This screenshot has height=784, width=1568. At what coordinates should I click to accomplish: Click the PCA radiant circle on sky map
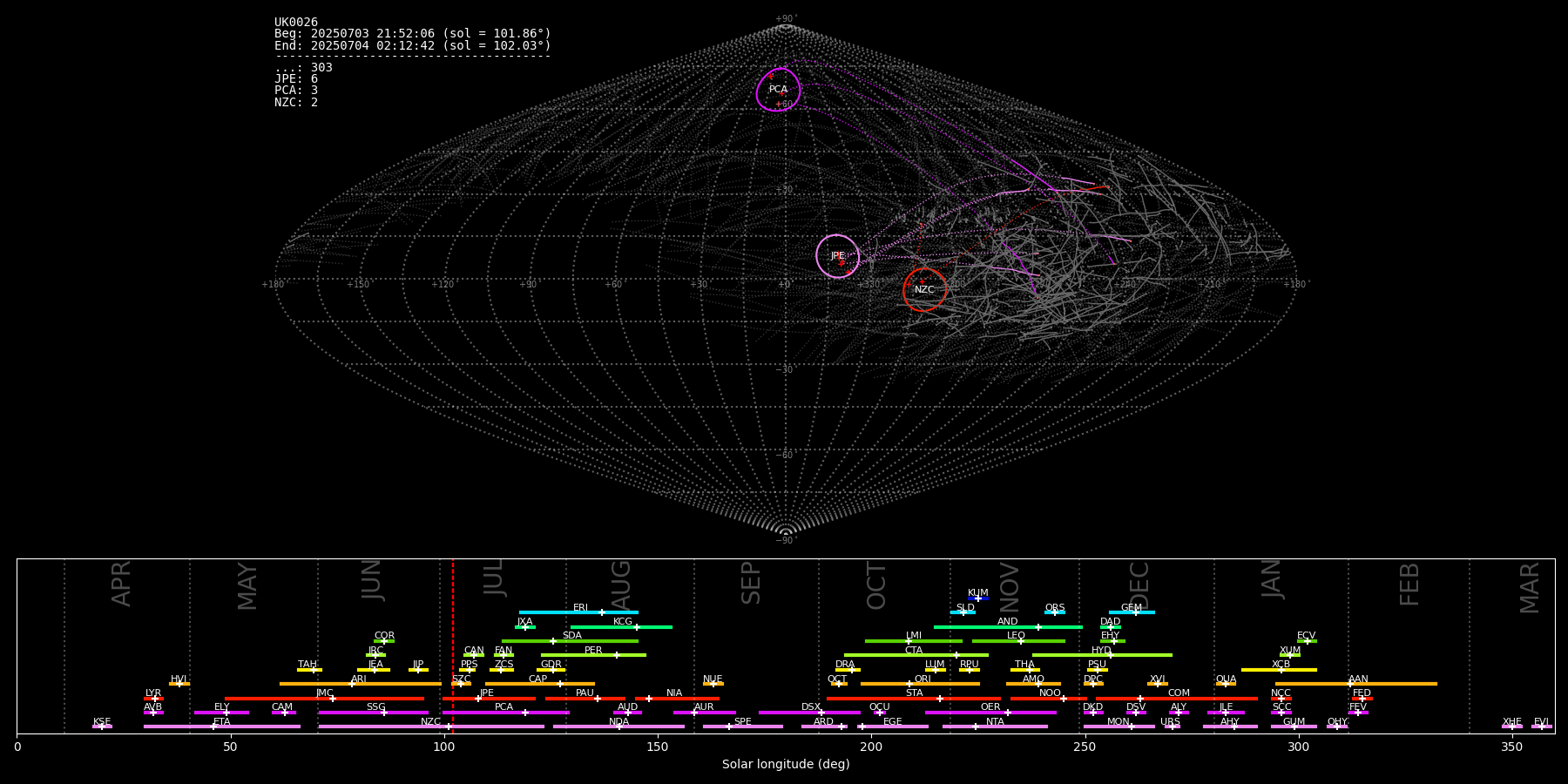click(x=778, y=90)
